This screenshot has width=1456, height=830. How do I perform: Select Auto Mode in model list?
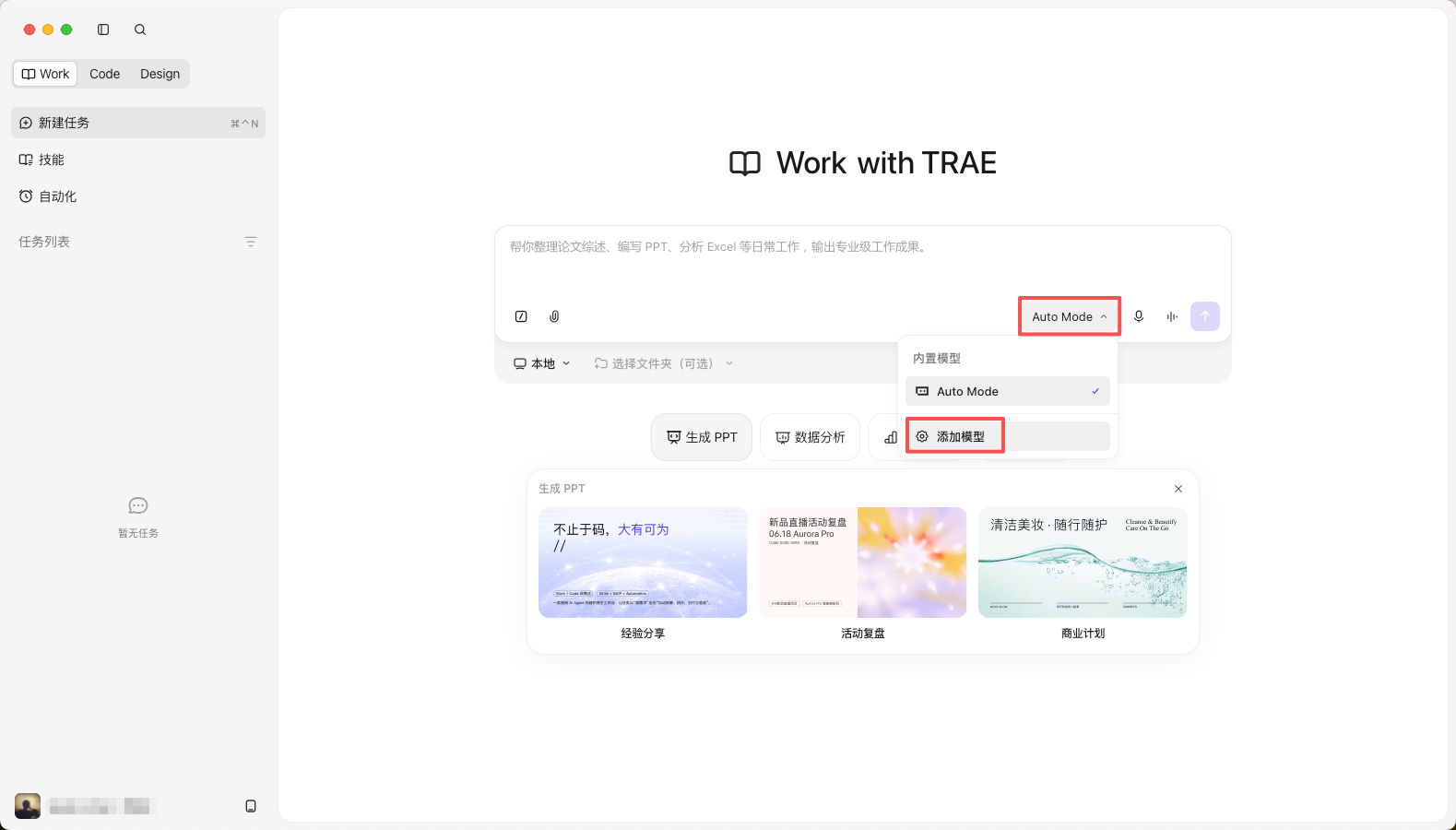pyautogui.click(x=1008, y=391)
